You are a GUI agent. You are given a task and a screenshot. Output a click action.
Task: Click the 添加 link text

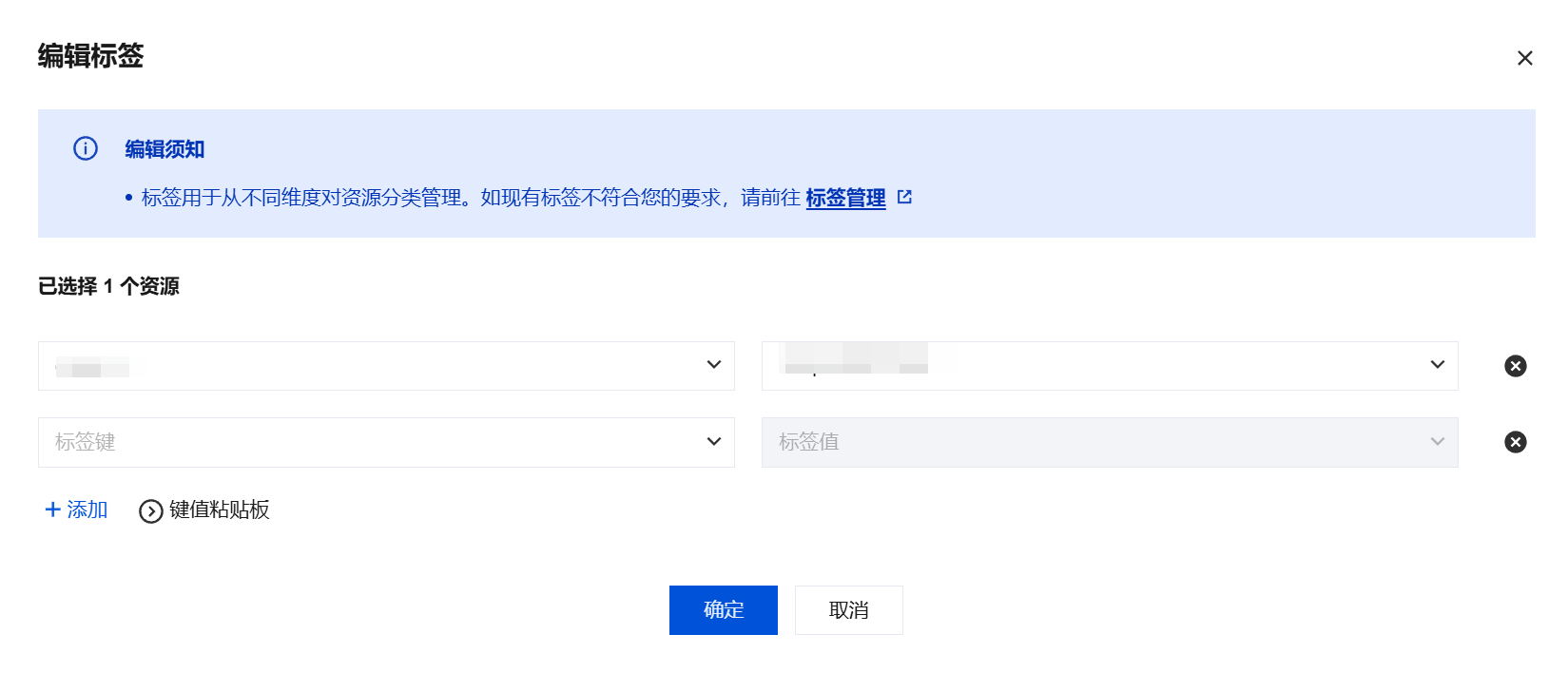87,510
